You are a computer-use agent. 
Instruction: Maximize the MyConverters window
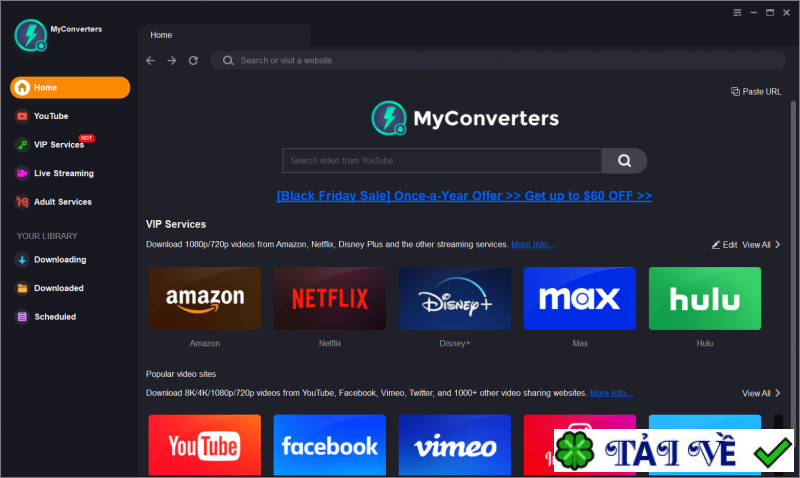pyautogui.click(x=770, y=13)
